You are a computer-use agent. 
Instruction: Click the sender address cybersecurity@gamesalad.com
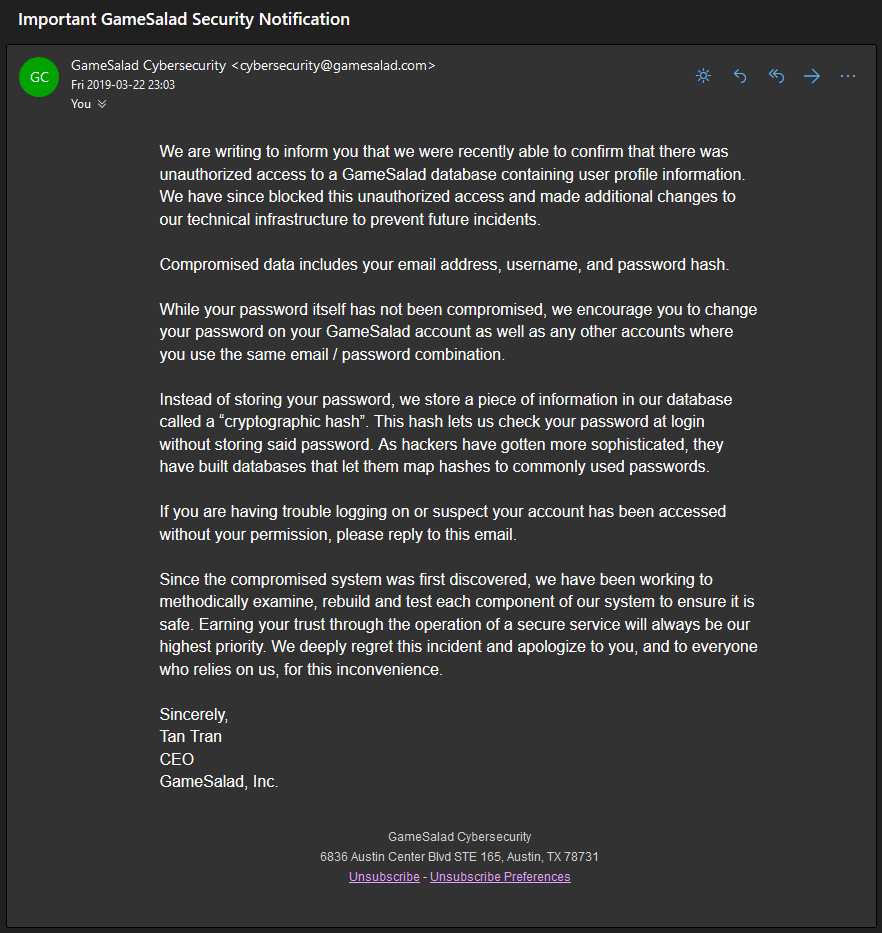(x=333, y=66)
